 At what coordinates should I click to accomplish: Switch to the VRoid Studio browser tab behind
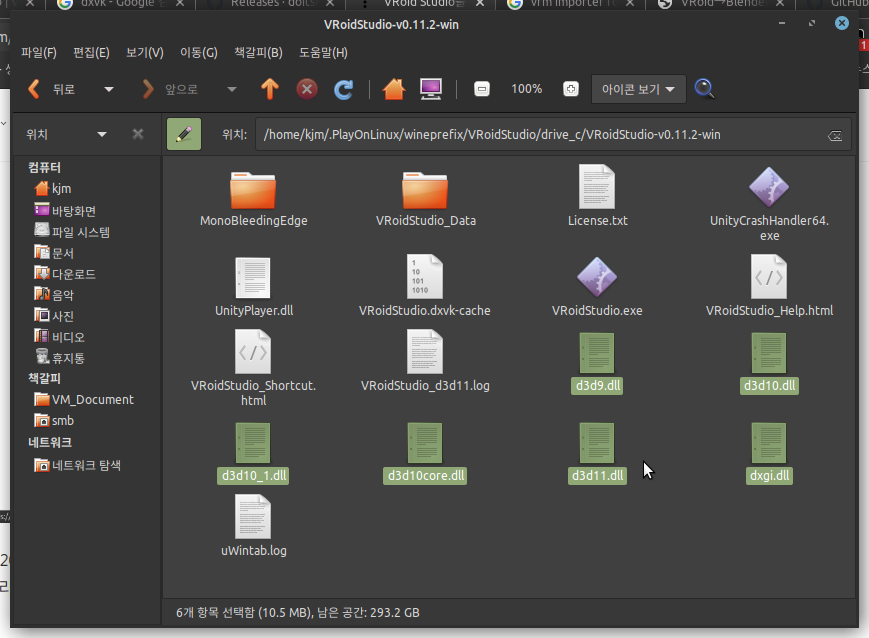coord(423,4)
